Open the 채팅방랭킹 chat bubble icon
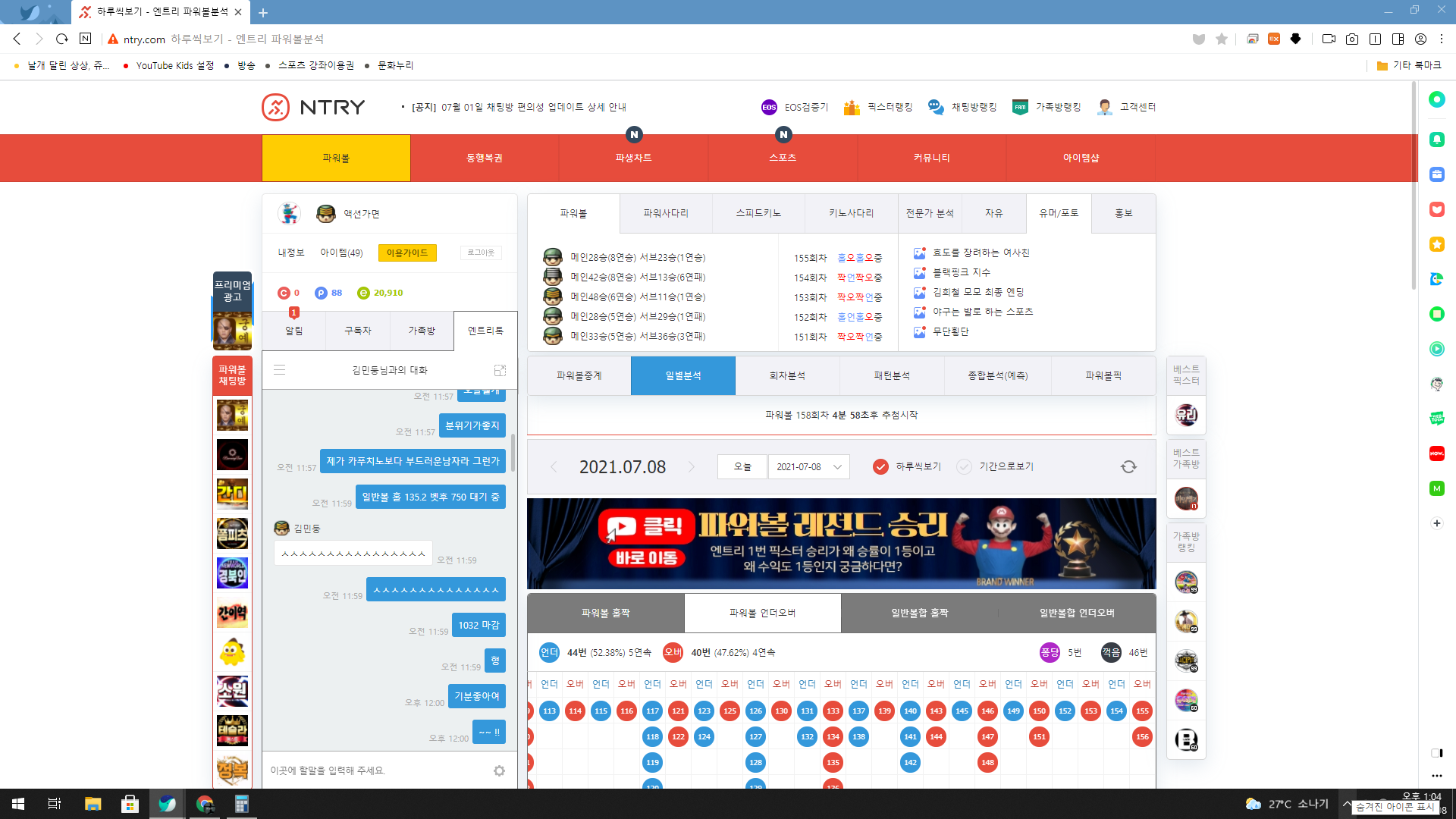 936,107
